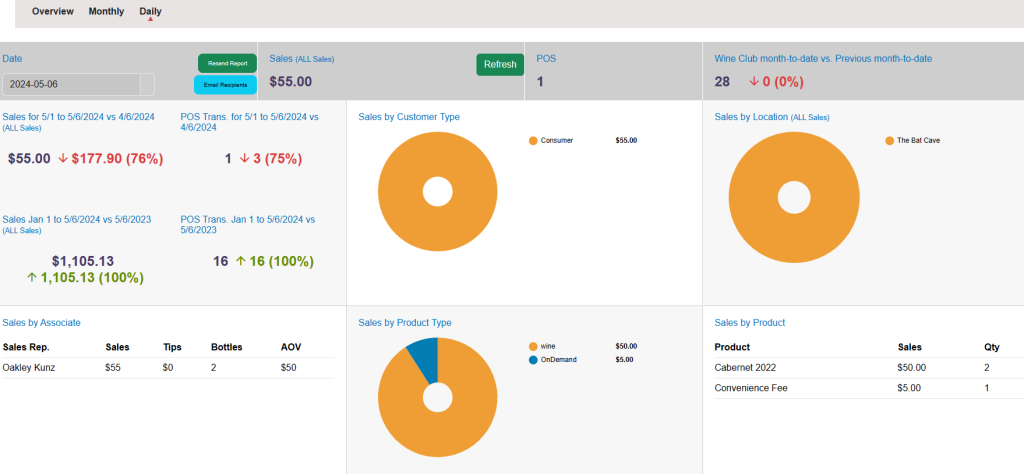1024x474 pixels.
Task: Click the date field showing 2024-05-06
Action: (x=70, y=84)
